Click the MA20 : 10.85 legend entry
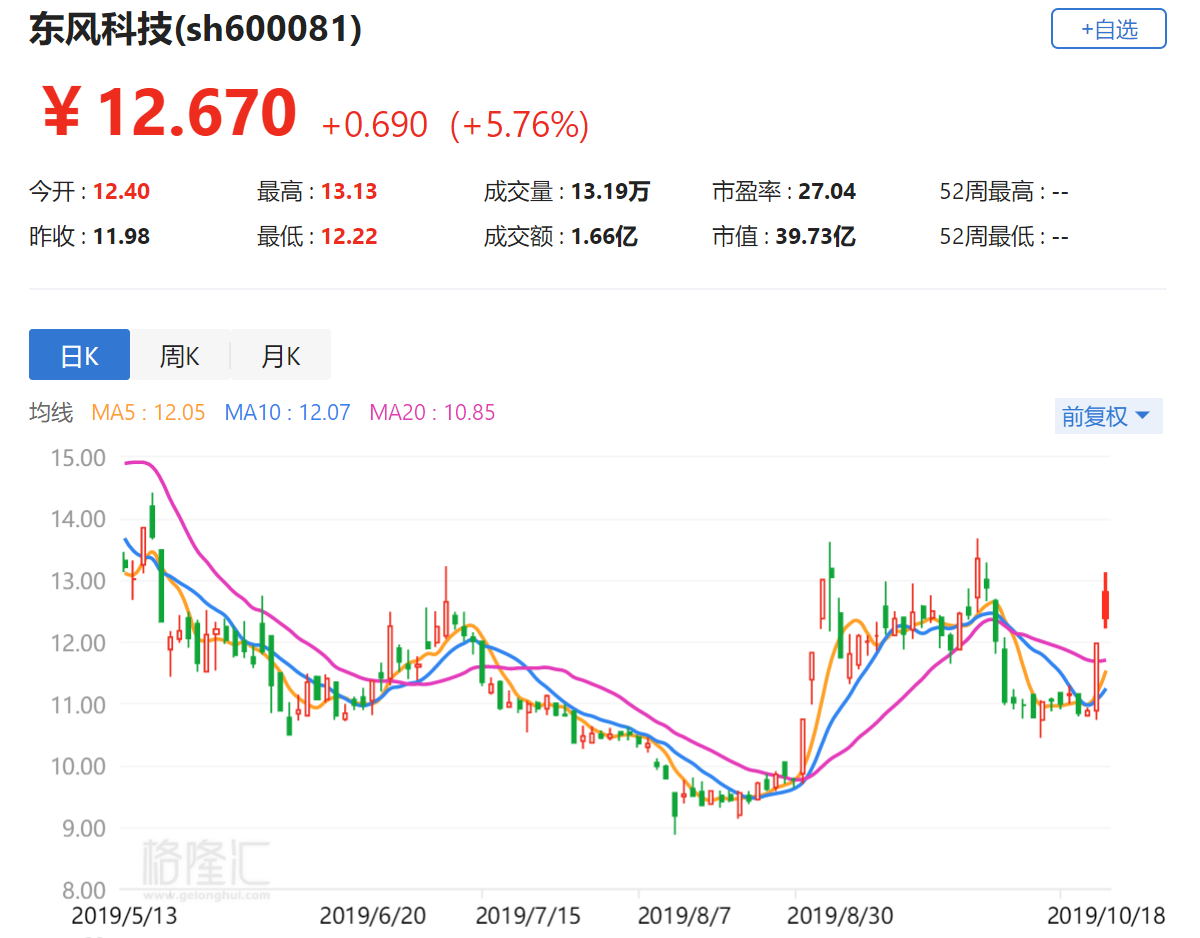This screenshot has width=1200, height=938. click(x=432, y=412)
